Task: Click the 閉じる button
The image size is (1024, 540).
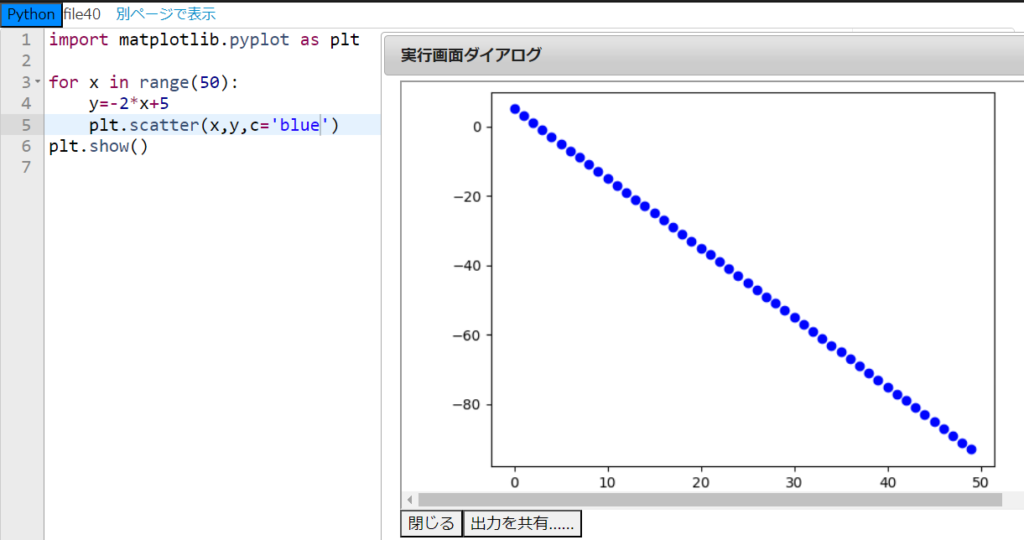Action: [431, 524]
